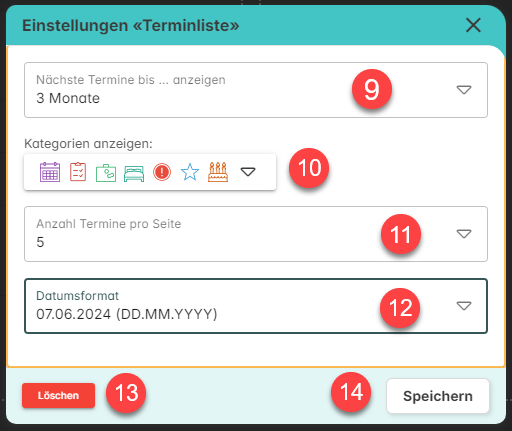The height and width of the screenshot is (431, 512).
Task: Open the 'Anzahl Termine pro Seite' dropdown
Action: pos(256,234)
